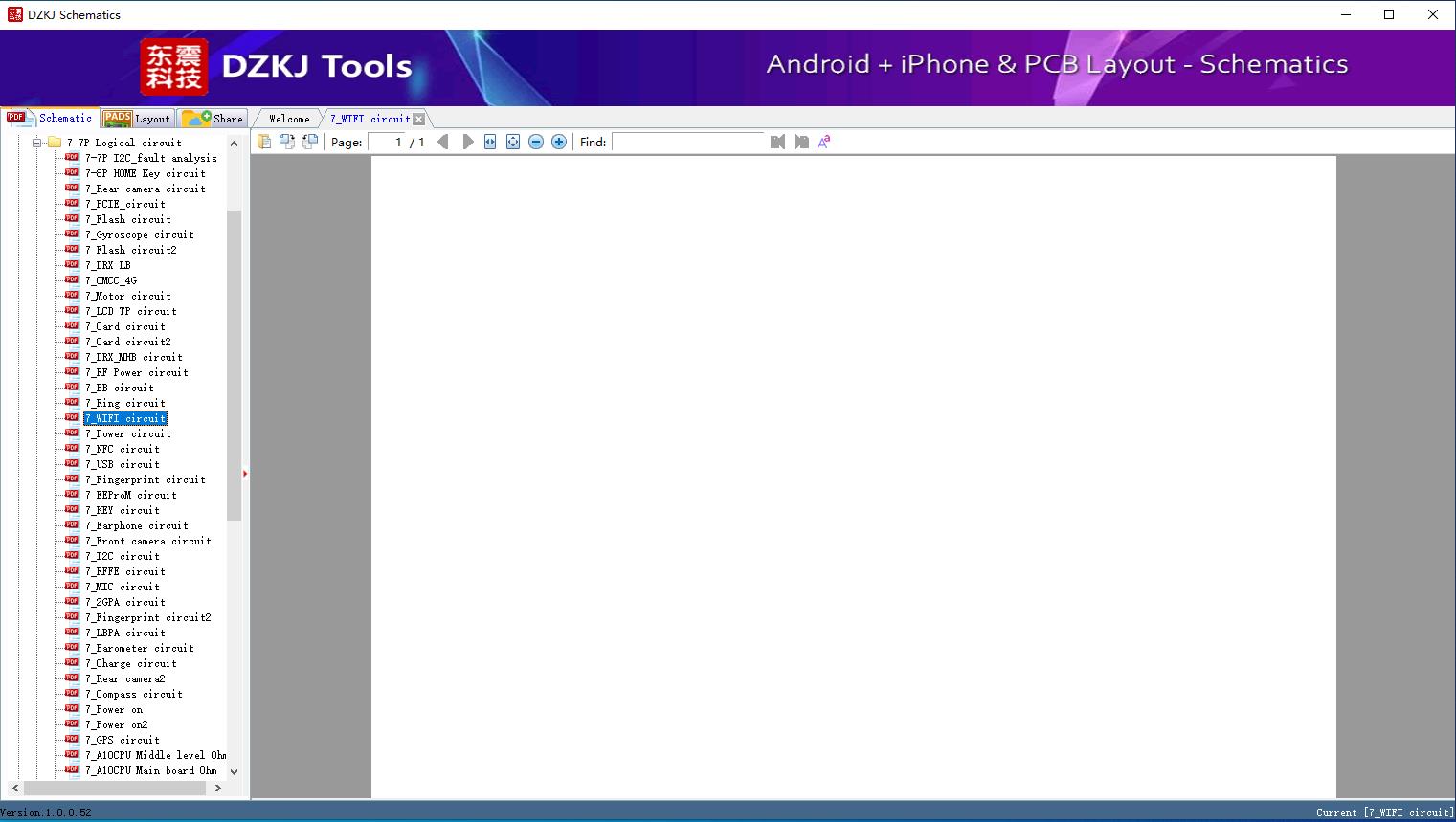Open 7_Flash circuit2

click(131, 250)
